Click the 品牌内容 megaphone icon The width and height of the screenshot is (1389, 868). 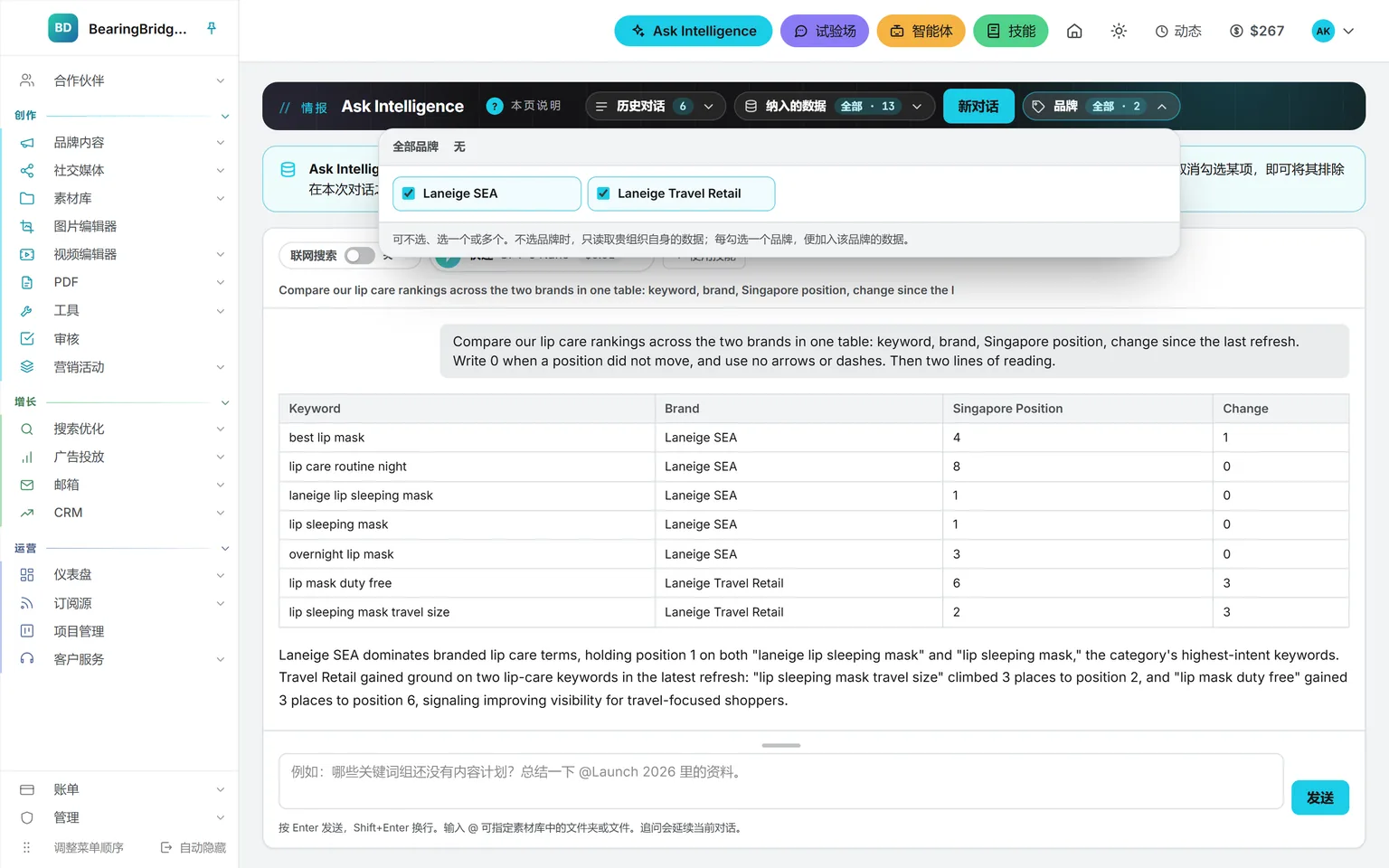coord(27,142)
